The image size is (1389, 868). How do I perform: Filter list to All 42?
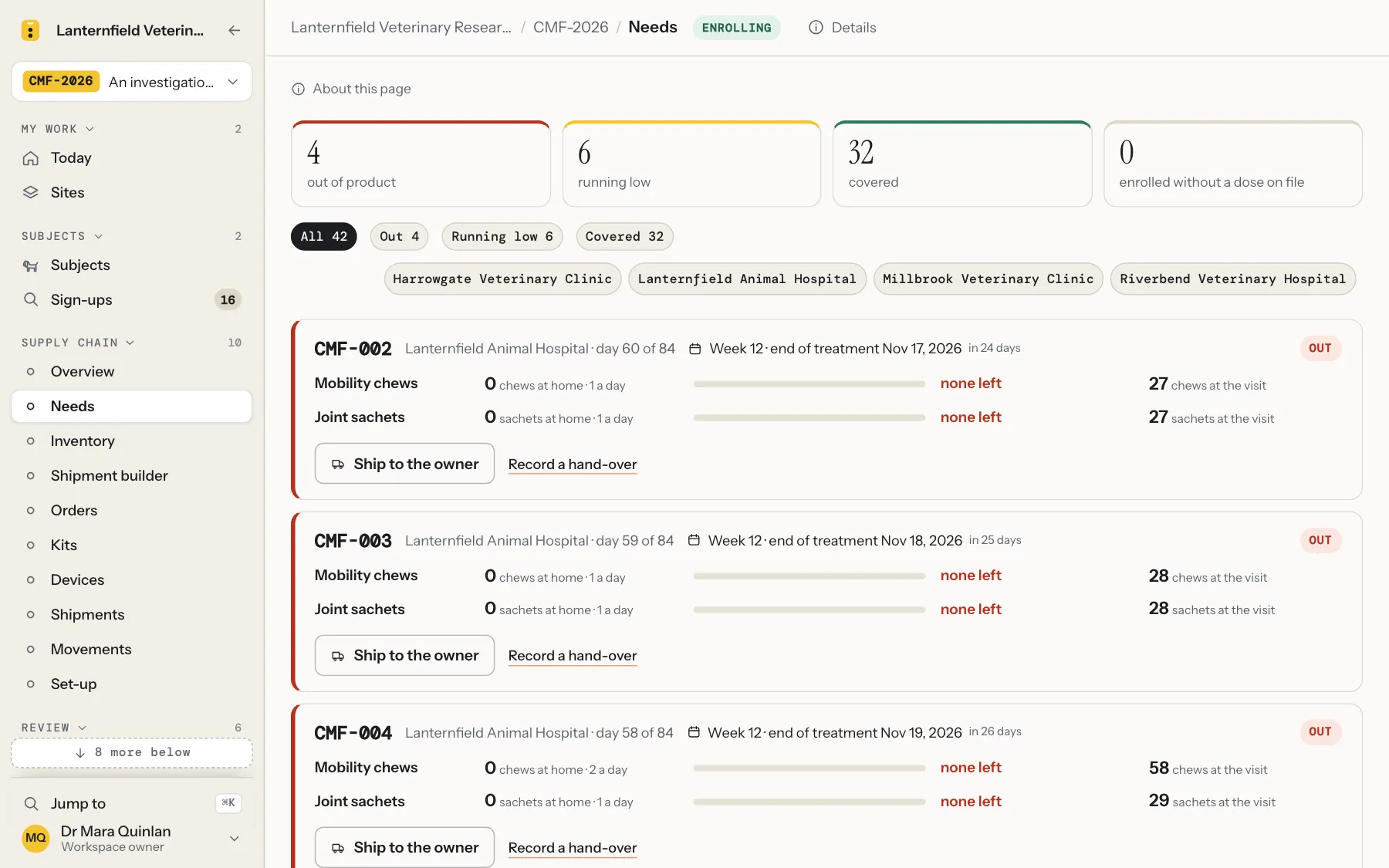324,237
